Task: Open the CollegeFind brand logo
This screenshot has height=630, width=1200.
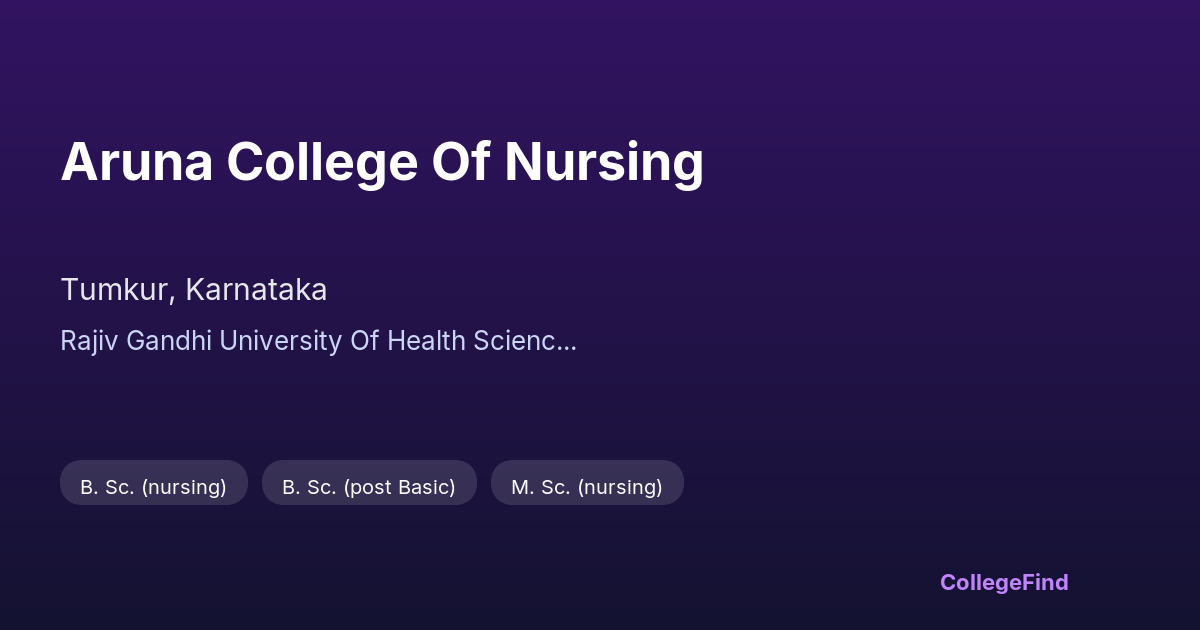Action: [x=1004, y=582]
